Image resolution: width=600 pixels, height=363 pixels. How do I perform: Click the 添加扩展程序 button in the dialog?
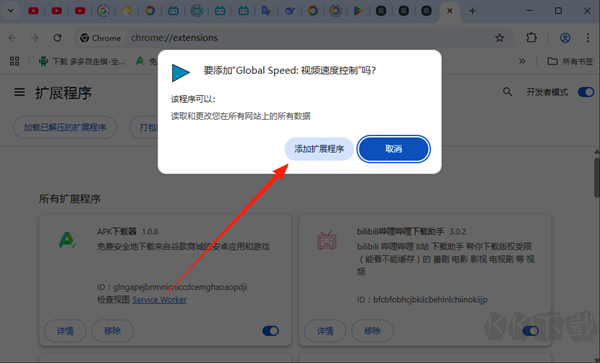click(x=319, y=149)
